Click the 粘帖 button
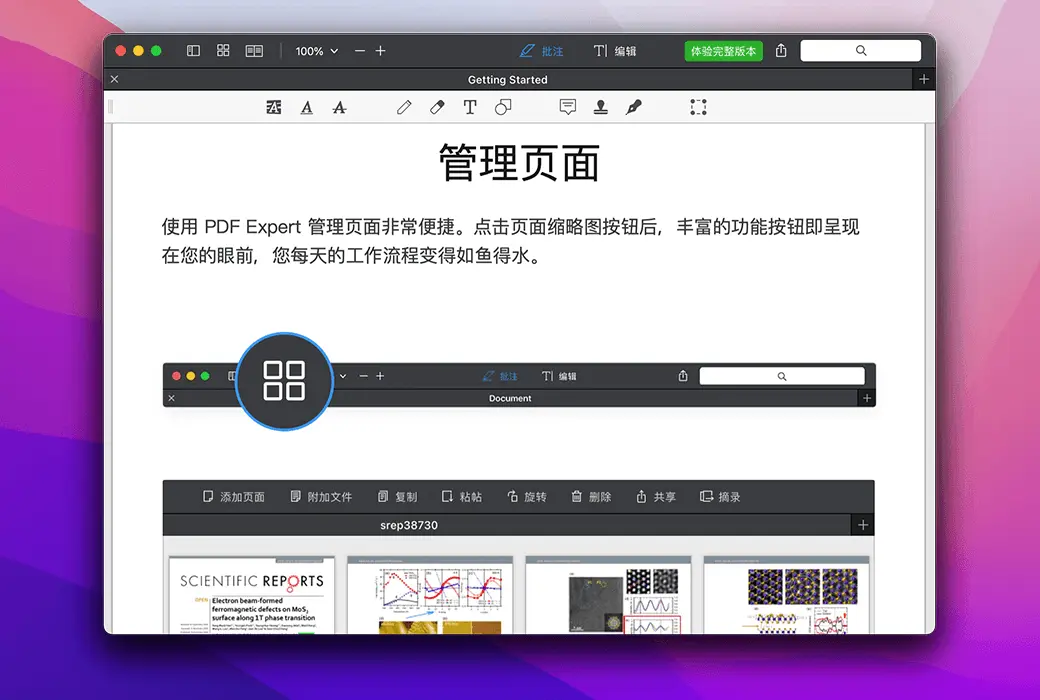The width and height of the screenshot is (1040, 700). 462,496
